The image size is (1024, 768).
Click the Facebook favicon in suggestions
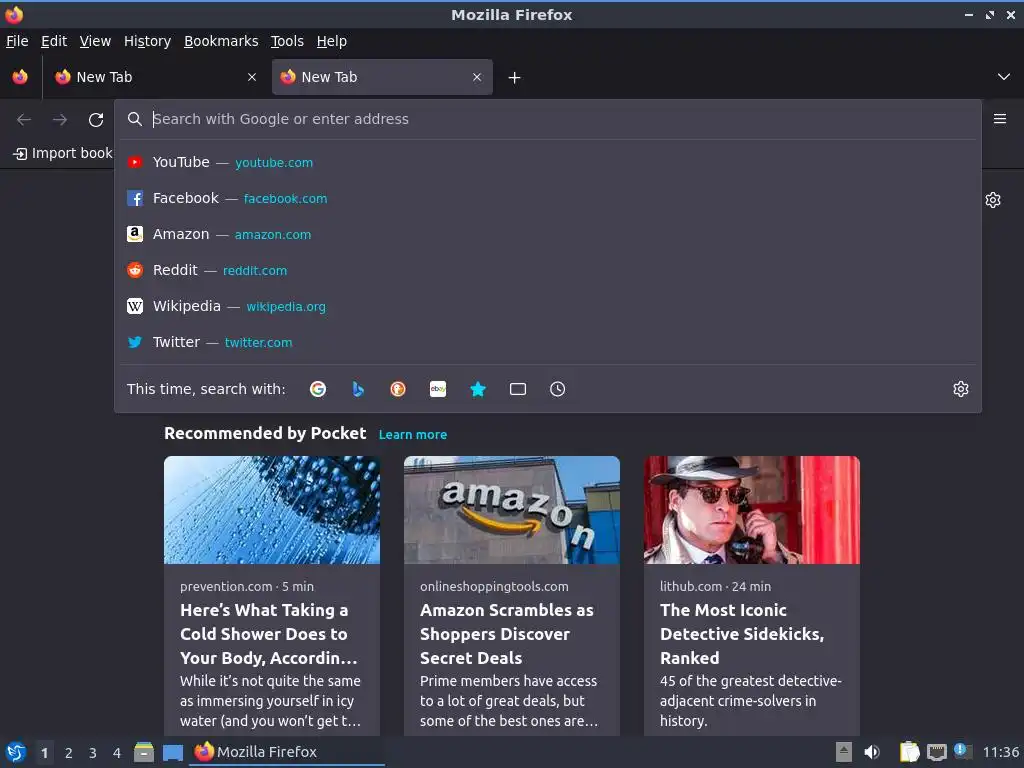135,199
